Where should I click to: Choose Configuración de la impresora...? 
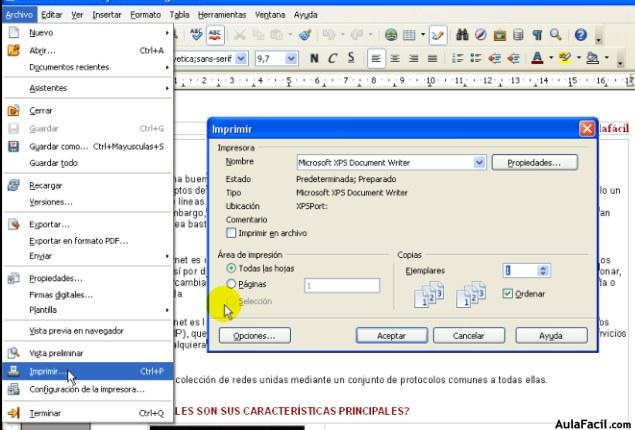(x=88, y=389)
